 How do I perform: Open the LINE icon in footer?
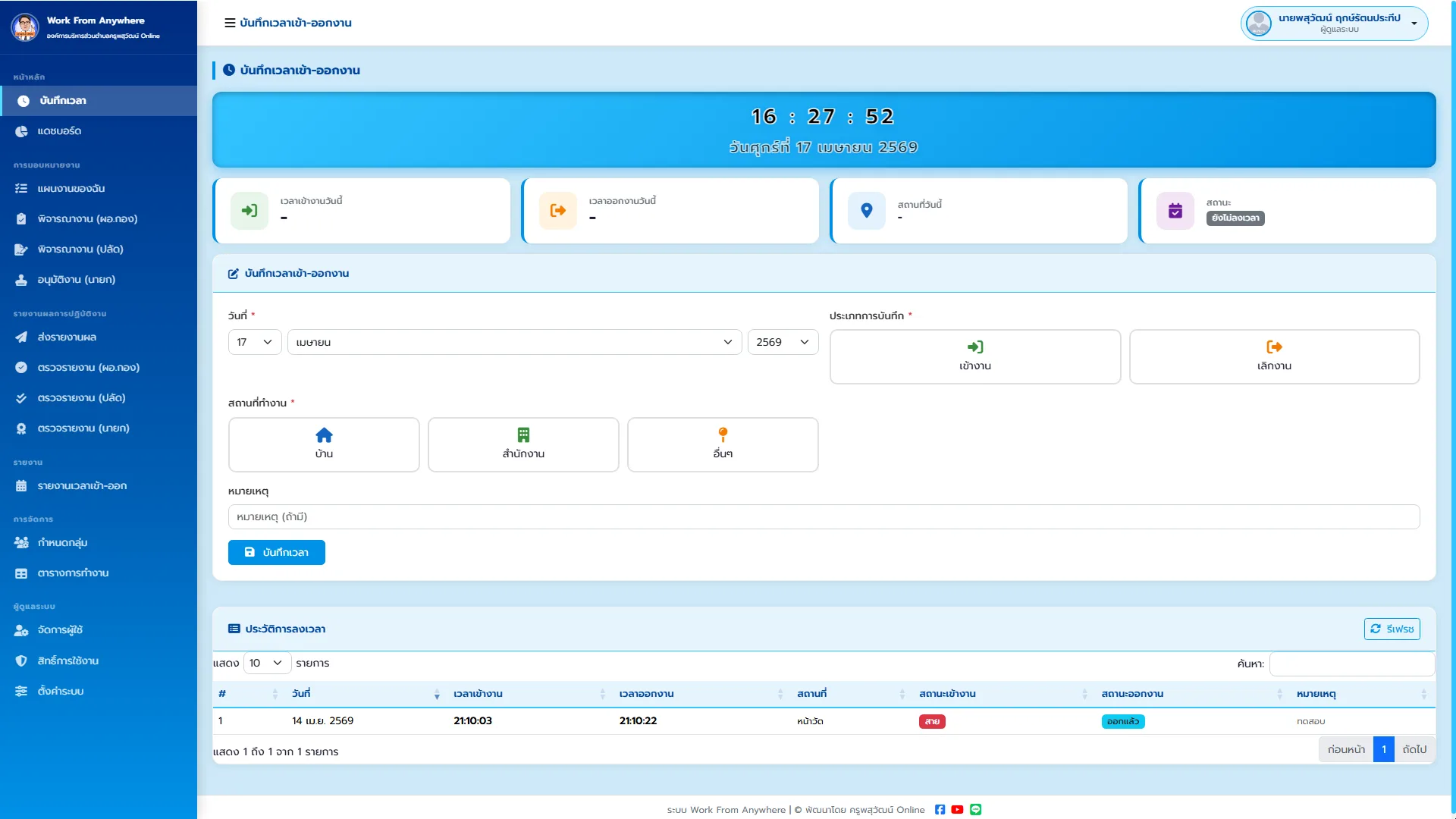coord(975,810)
